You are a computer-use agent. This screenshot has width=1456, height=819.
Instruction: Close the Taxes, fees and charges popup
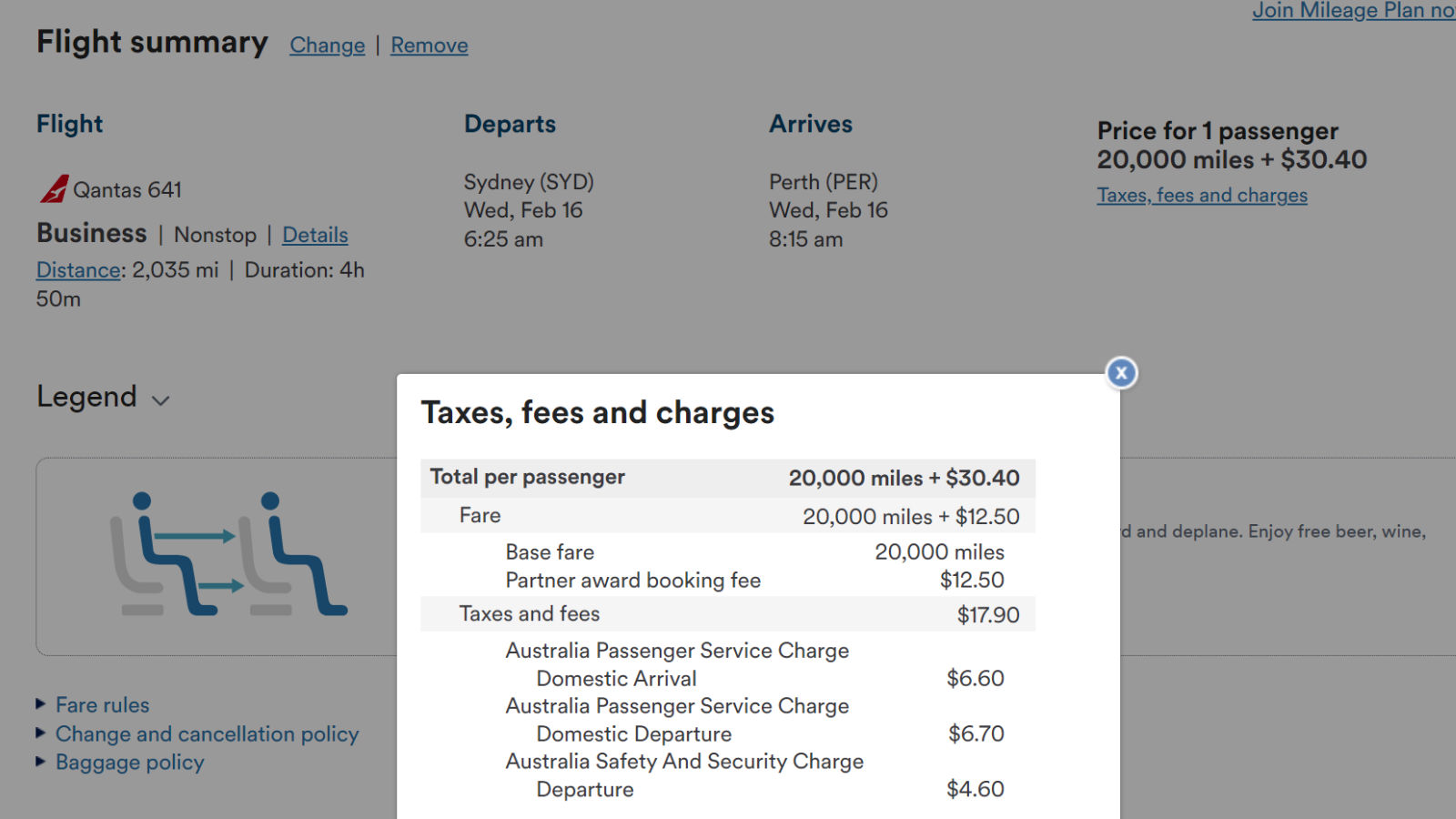click(x=1121, y=373)
